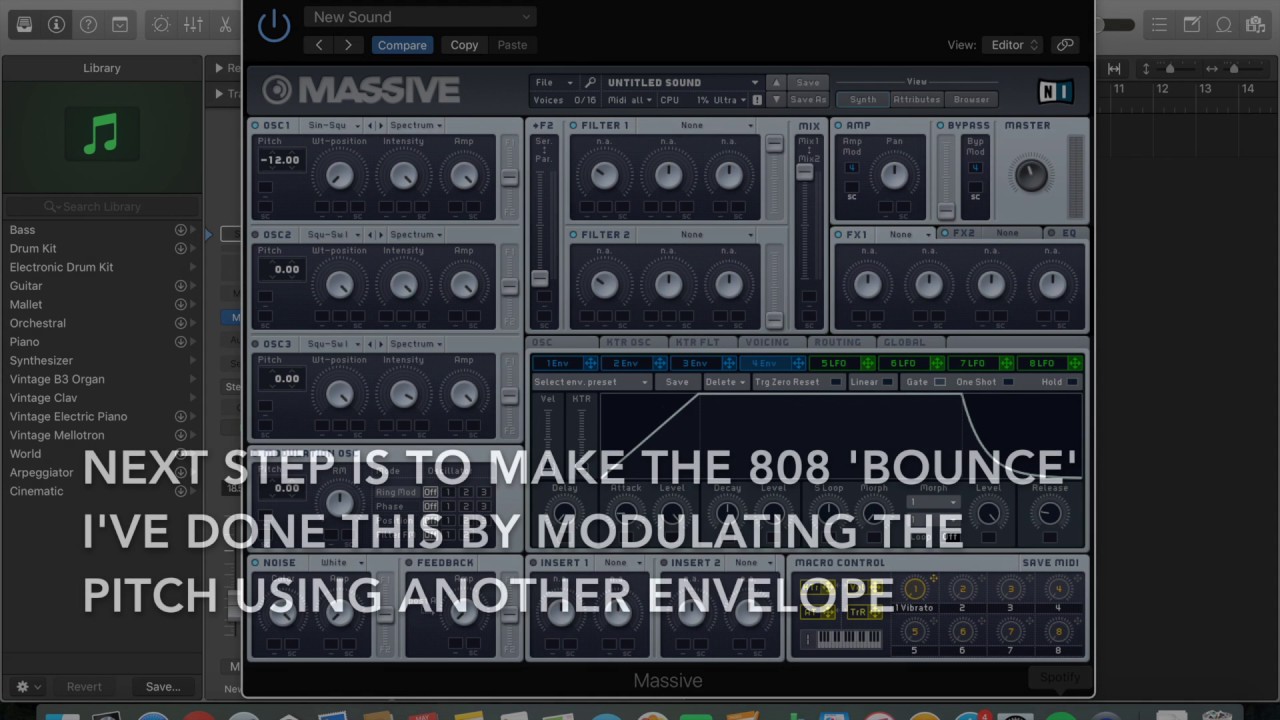This screenshot has height=720, width=1280.
Task: Click Save As in Massive header
Action: coord(808,100)
